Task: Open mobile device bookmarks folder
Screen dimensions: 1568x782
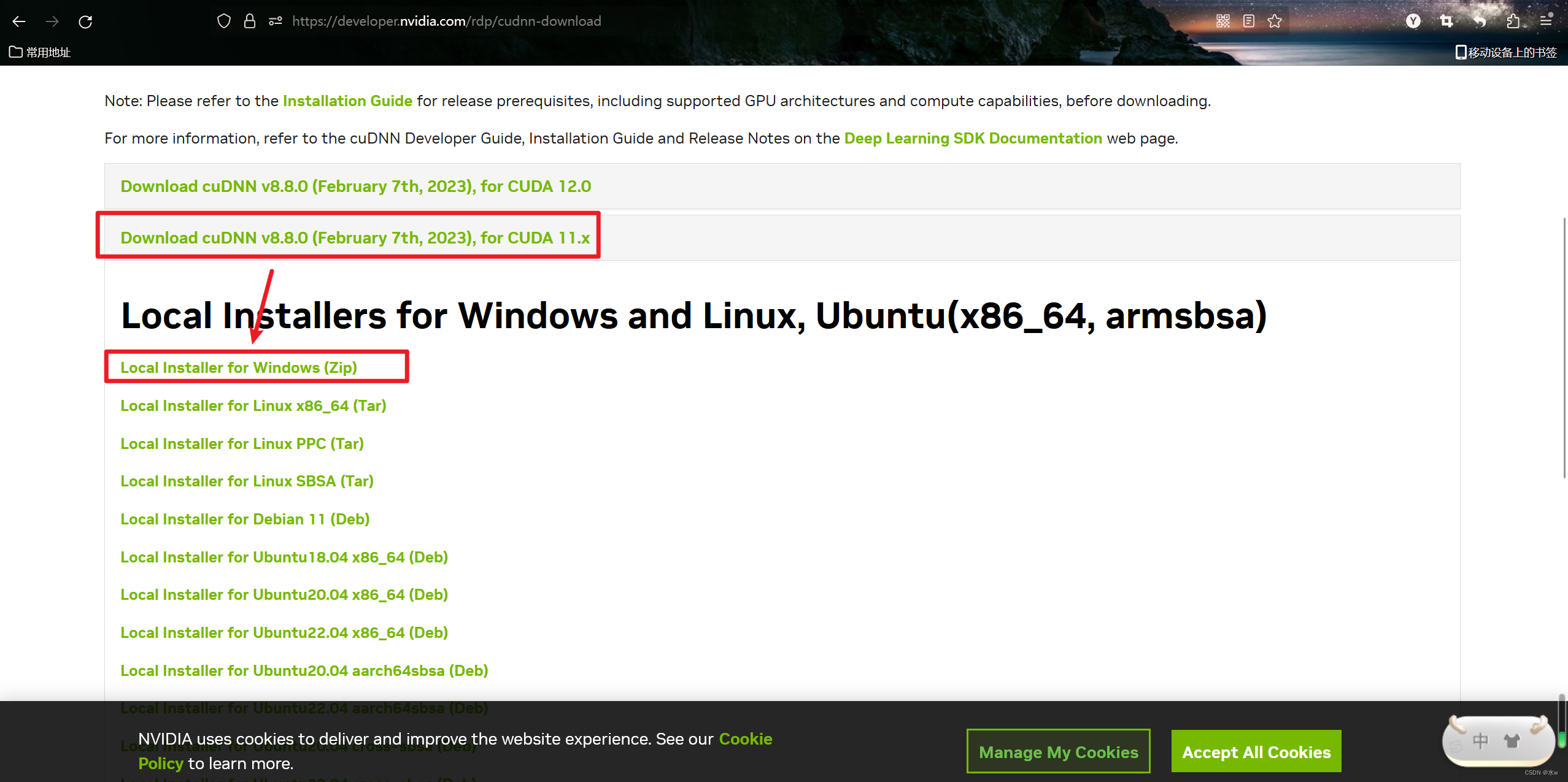Action: (1506, 52)
